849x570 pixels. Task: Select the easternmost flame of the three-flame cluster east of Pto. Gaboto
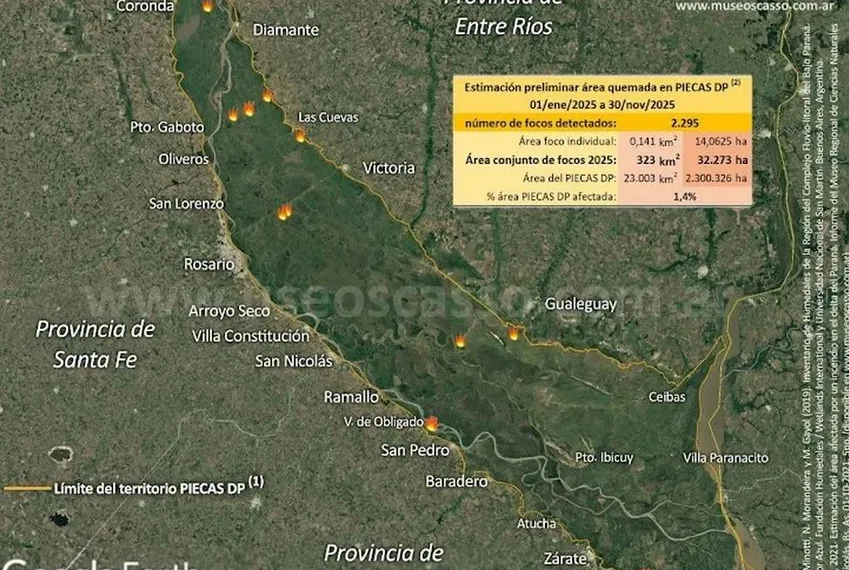[267, 96]
